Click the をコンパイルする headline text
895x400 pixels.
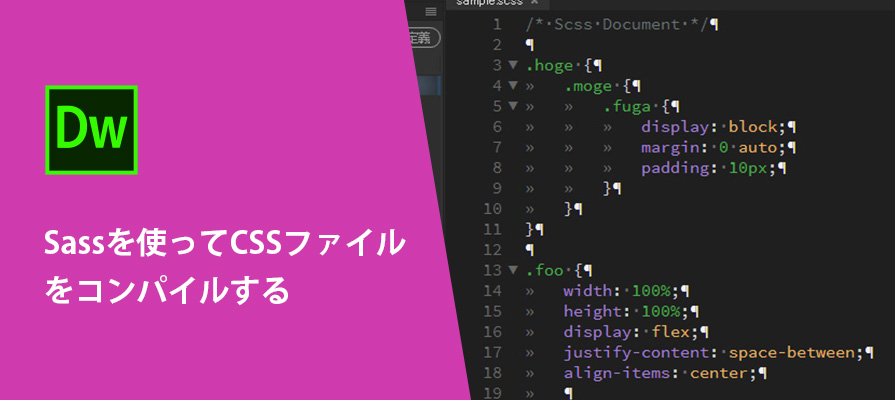(x=167, y=290)
